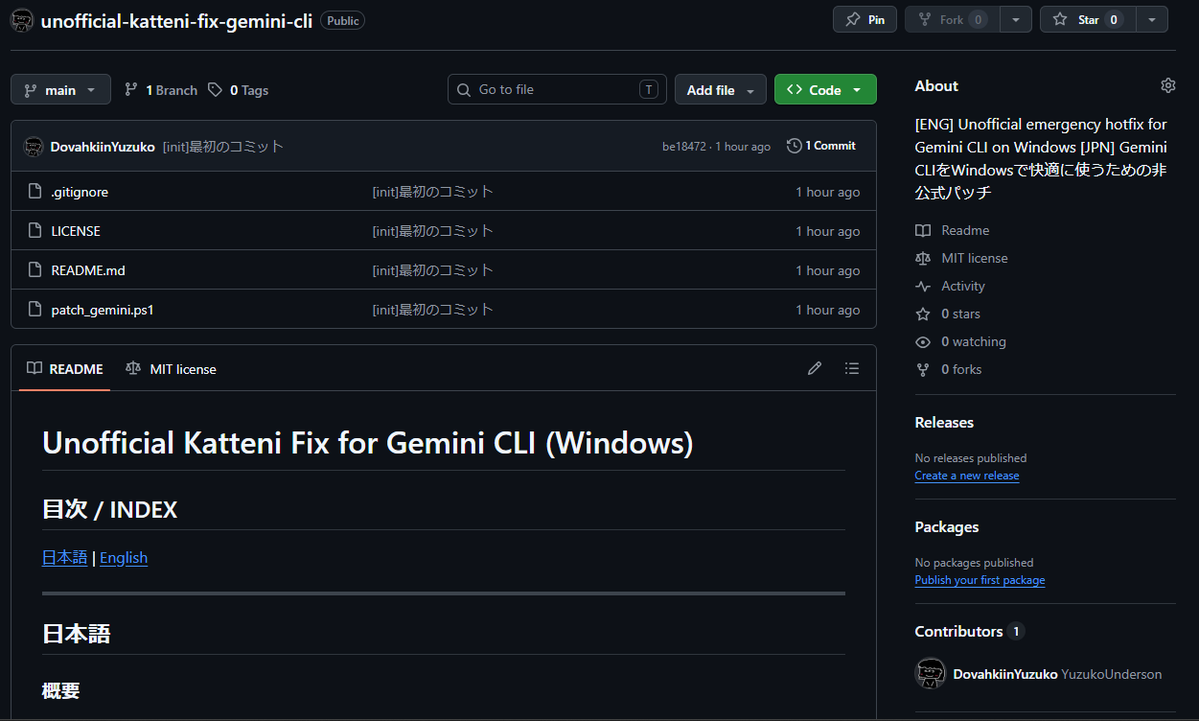This screenshot has height=721, width=1199.
Task: Click the contributor avatar under Contributors
Action: pyautogui.click(x=931, y=674)
